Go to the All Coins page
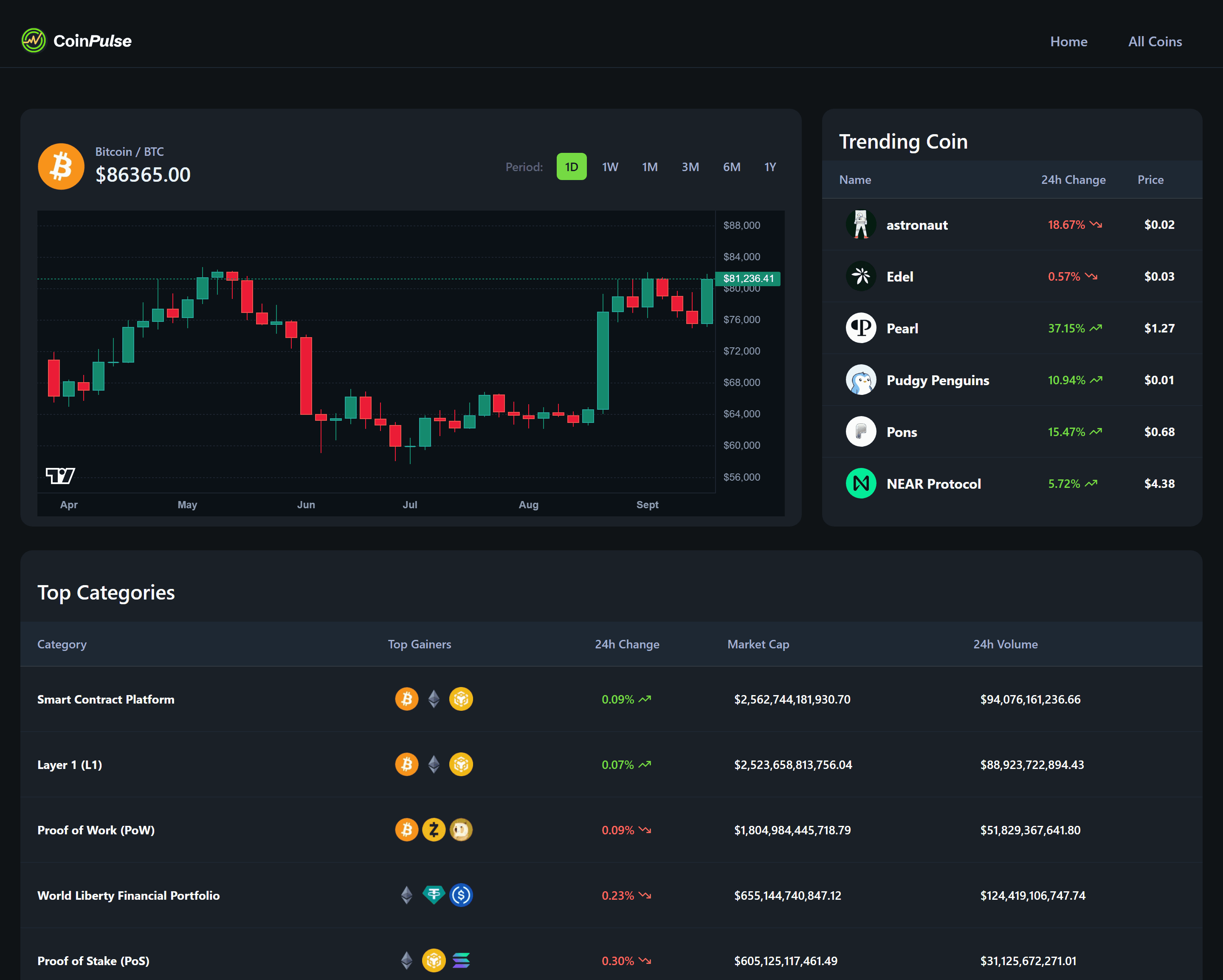 tap(1155, 42)
